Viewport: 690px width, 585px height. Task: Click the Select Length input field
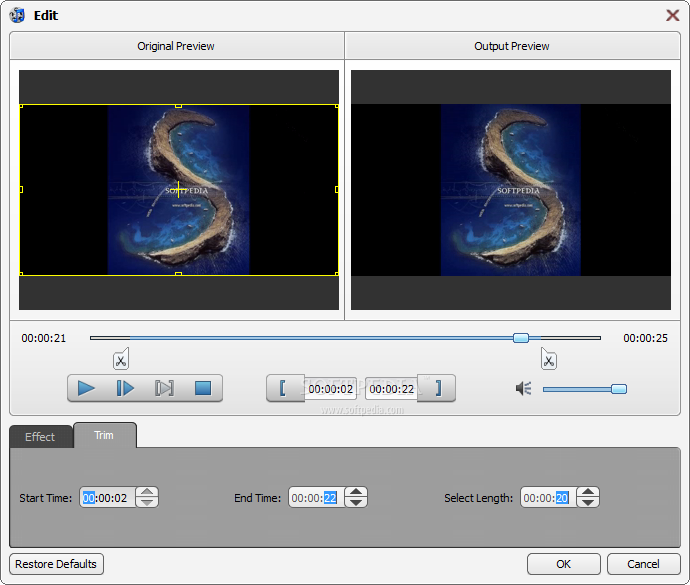(548, 498)
